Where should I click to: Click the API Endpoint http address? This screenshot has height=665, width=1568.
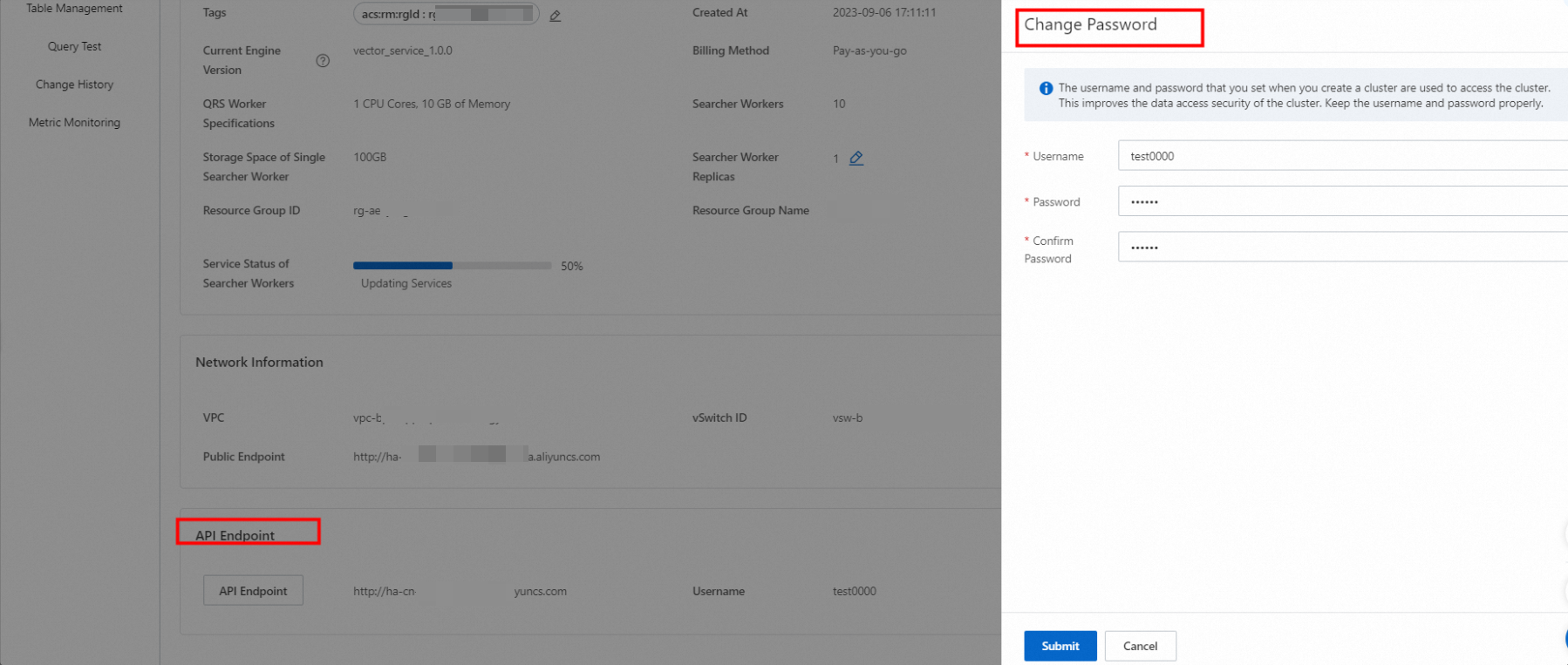tap(460, 591)
